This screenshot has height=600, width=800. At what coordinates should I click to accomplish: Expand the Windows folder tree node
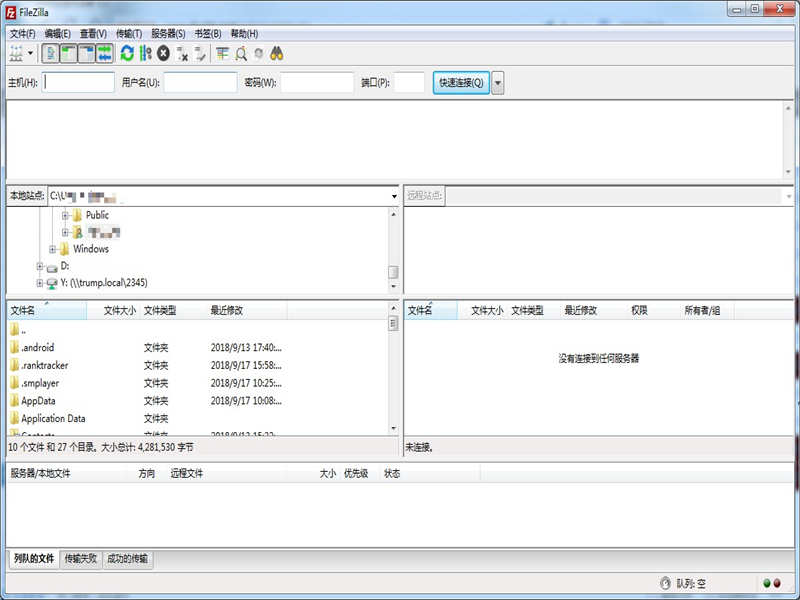pyautogui.click(x=53, y=249)
